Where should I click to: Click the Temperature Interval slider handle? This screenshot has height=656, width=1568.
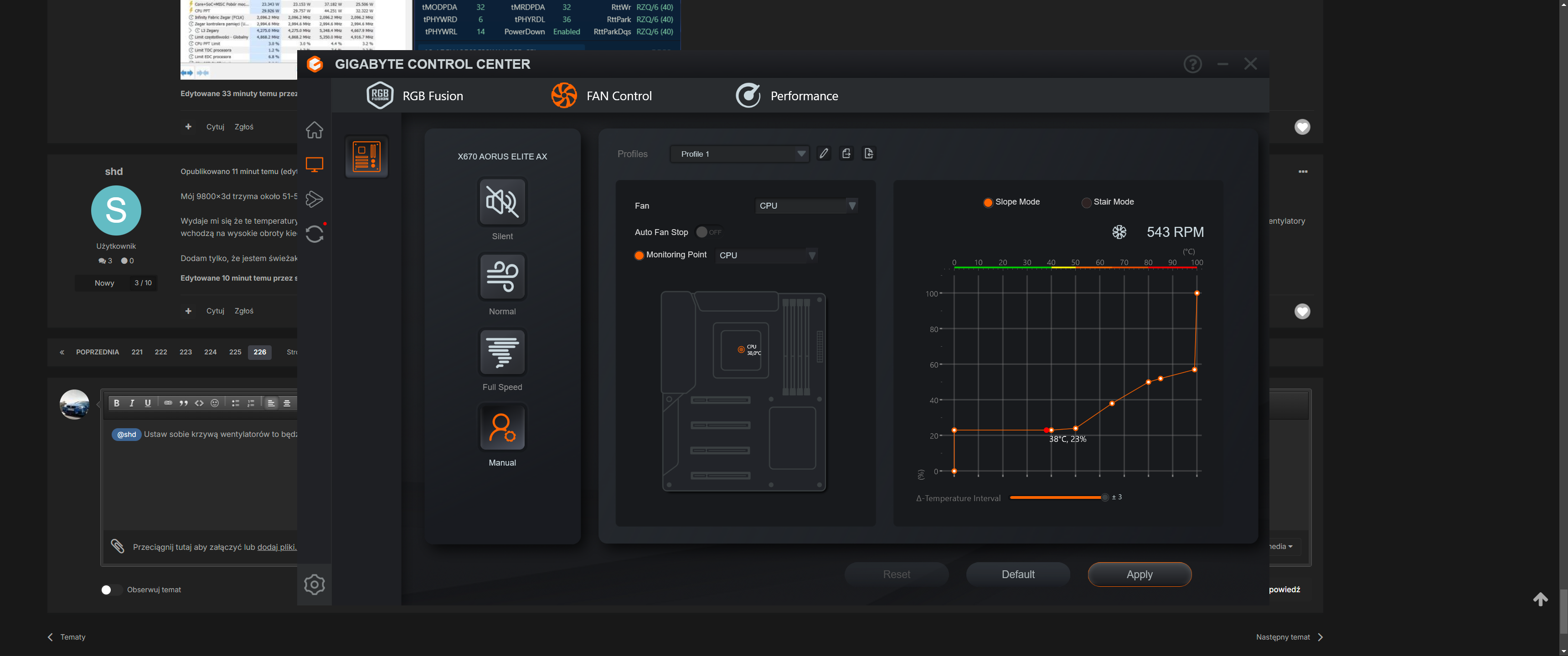(1105, 498)
